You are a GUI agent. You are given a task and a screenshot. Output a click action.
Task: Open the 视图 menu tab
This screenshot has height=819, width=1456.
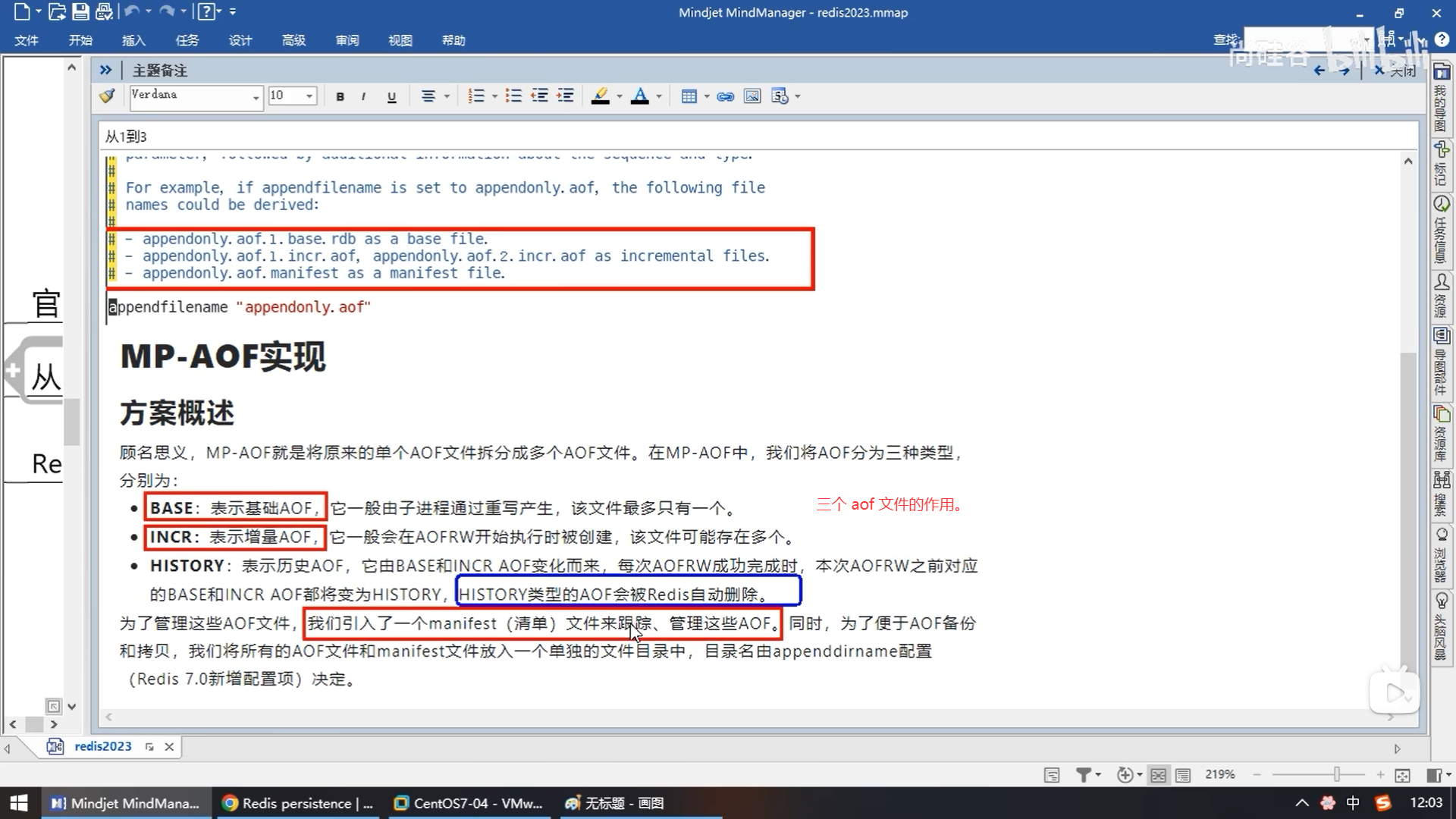400,40
